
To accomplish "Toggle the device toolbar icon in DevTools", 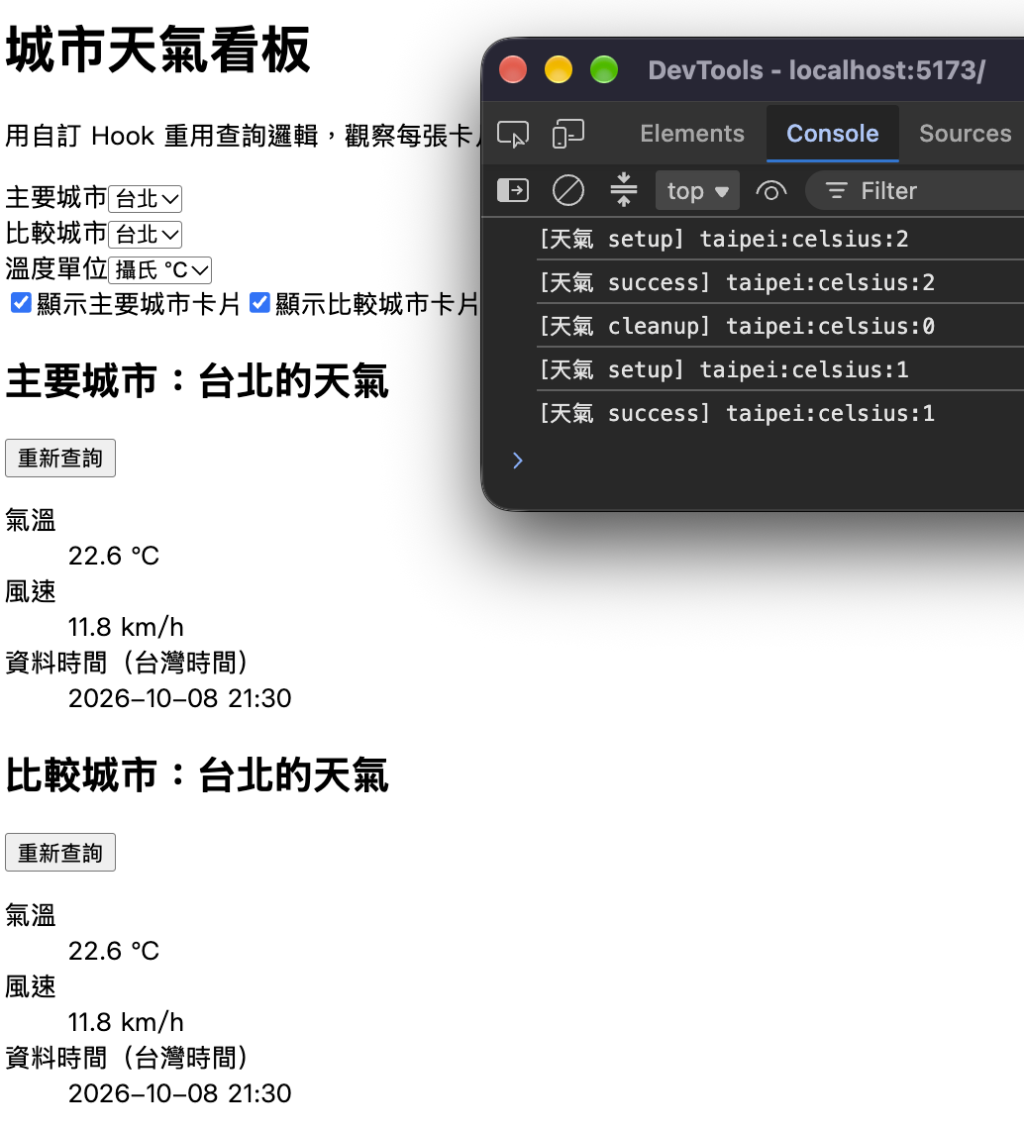I will pos(568,134).
